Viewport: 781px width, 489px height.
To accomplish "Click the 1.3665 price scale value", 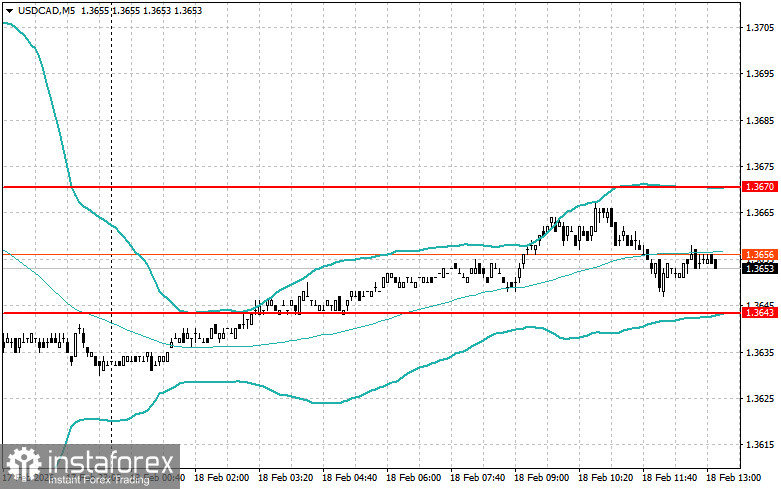I will click(761, 213).
